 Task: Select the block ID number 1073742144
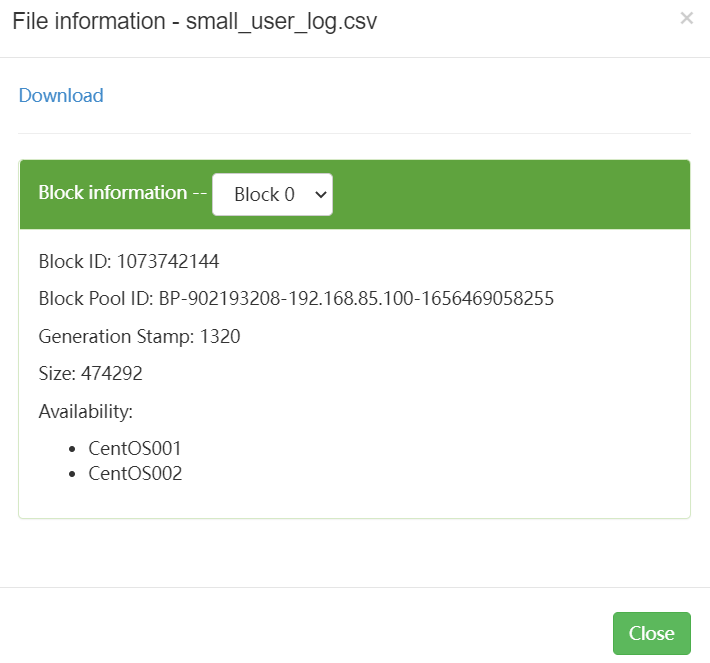168,262
